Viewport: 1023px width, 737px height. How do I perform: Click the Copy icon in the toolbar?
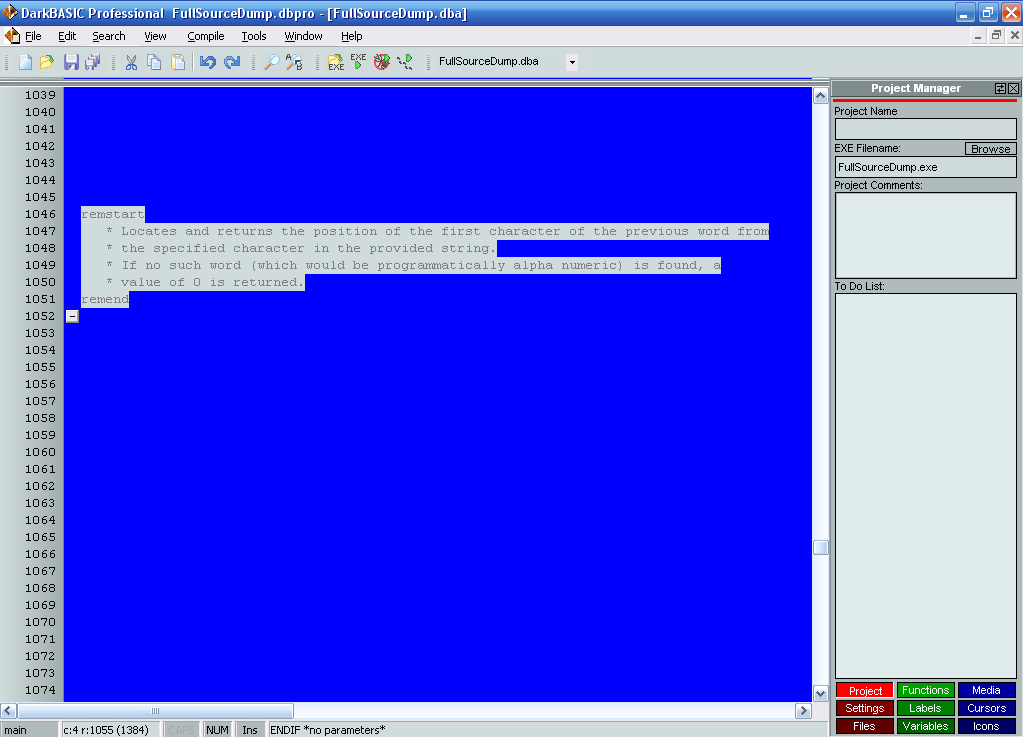(154, 62)
